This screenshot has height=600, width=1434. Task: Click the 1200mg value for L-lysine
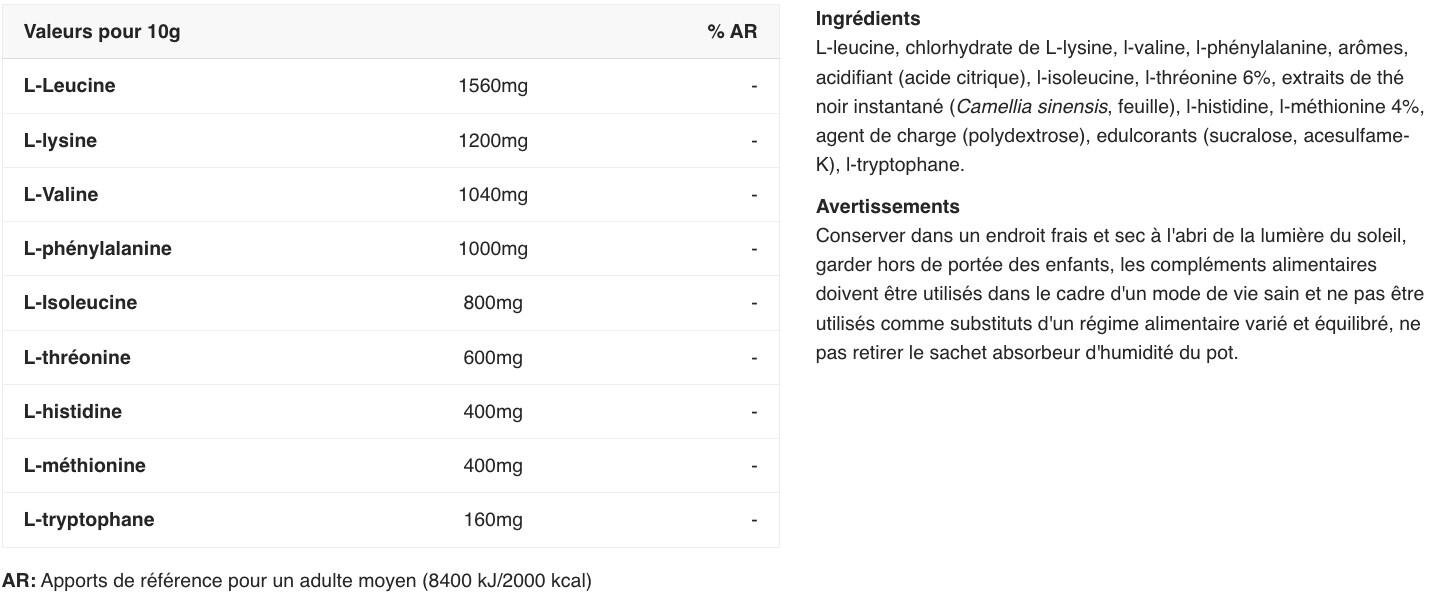[493, 141]
